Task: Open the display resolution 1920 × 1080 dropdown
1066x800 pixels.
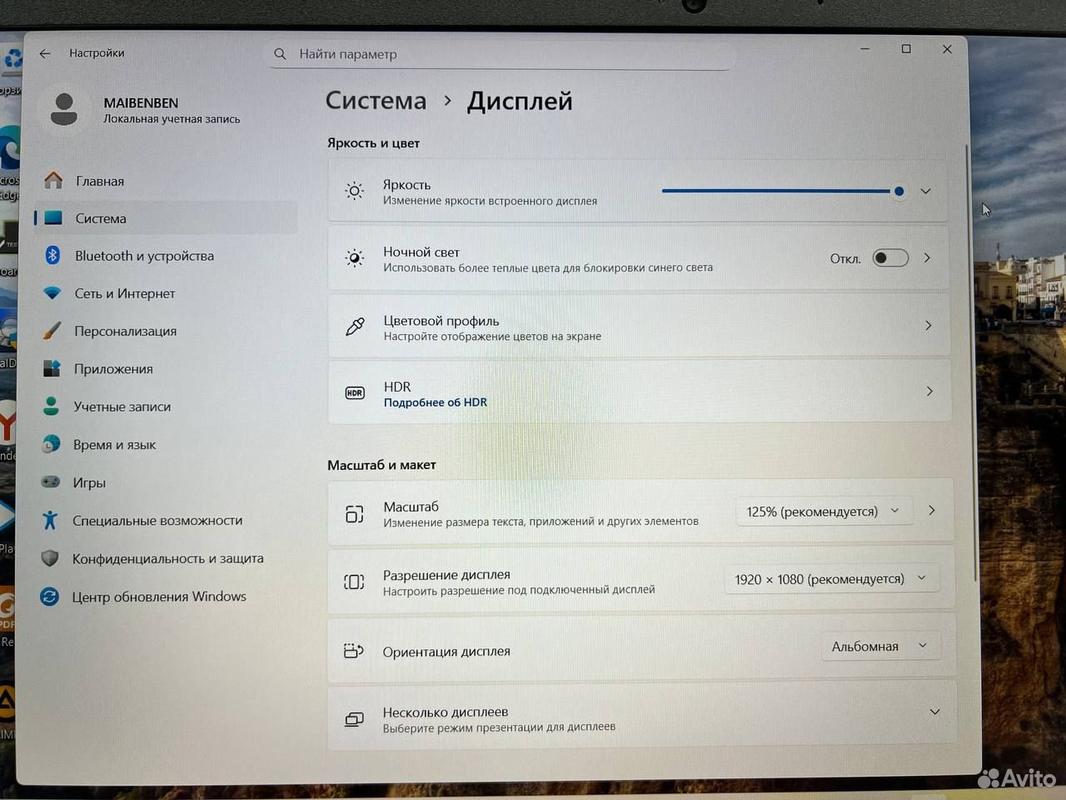Action: point(831,579)
